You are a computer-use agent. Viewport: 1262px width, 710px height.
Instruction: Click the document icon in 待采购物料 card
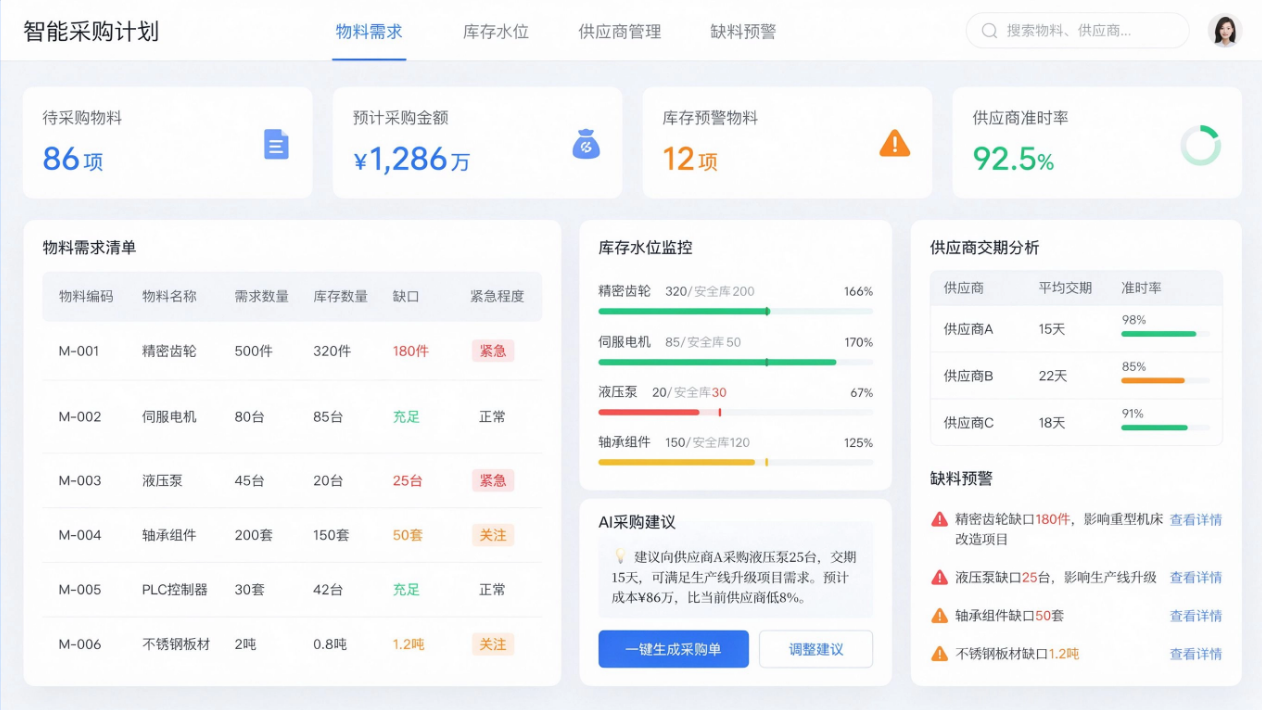click(276, 144)
